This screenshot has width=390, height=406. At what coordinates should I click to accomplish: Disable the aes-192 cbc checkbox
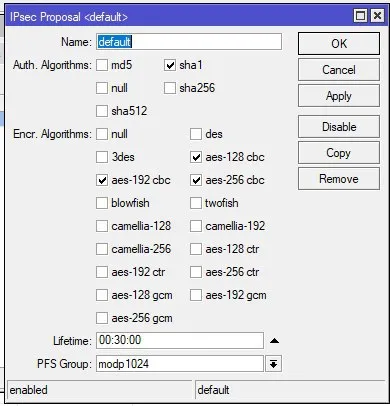pyautogui.click(x=102, y=180)
